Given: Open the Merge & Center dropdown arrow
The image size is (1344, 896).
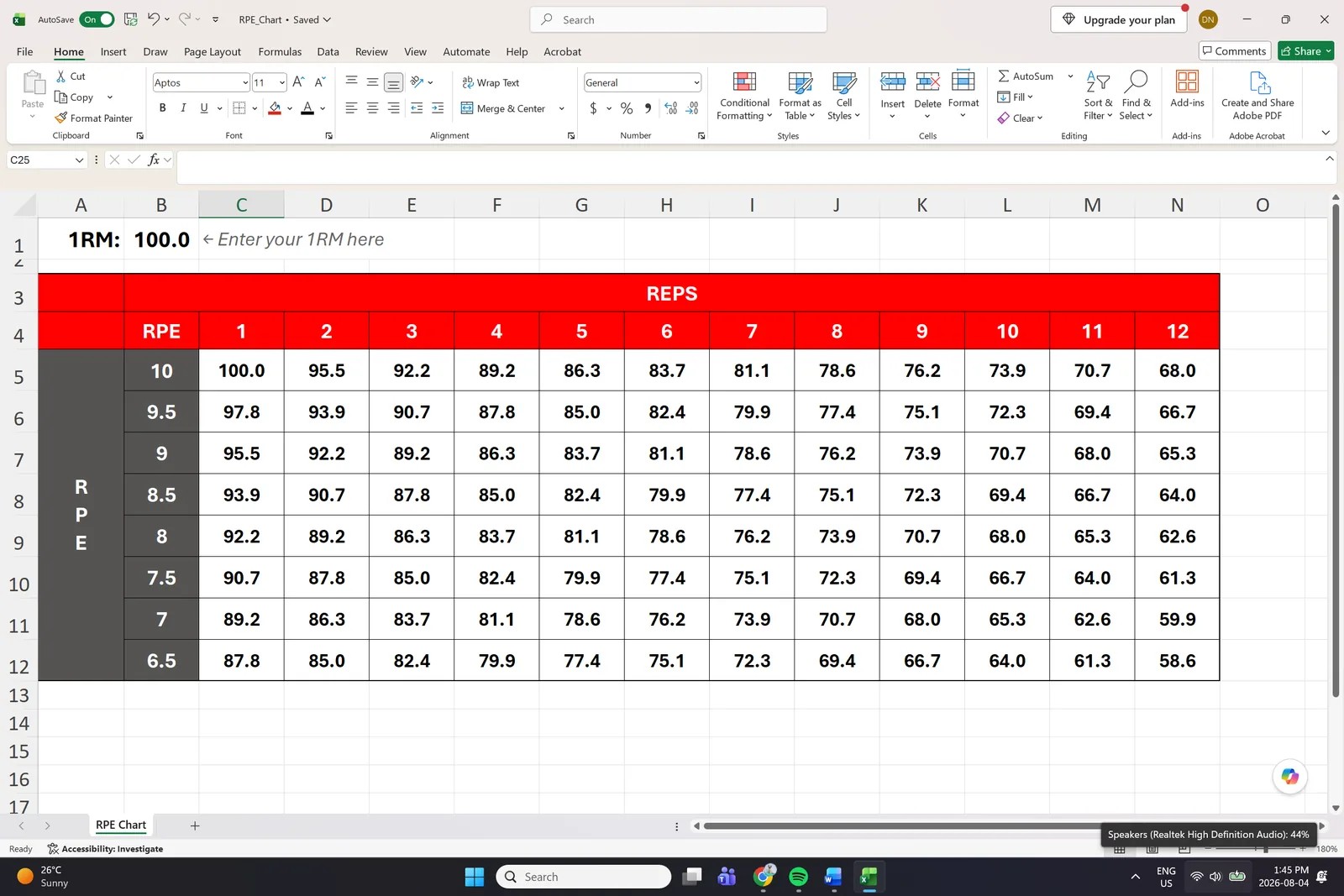Looking at the screenshot, I should [x=561, y=108].
